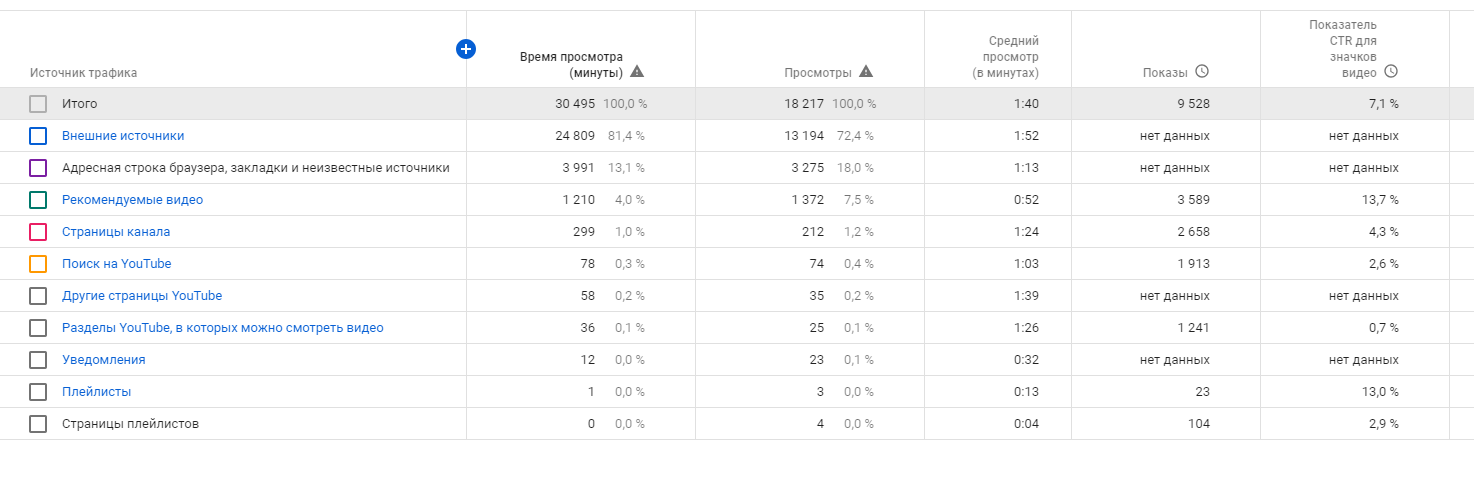Open the Поиск на YouTube link

[x=116, y=264]
